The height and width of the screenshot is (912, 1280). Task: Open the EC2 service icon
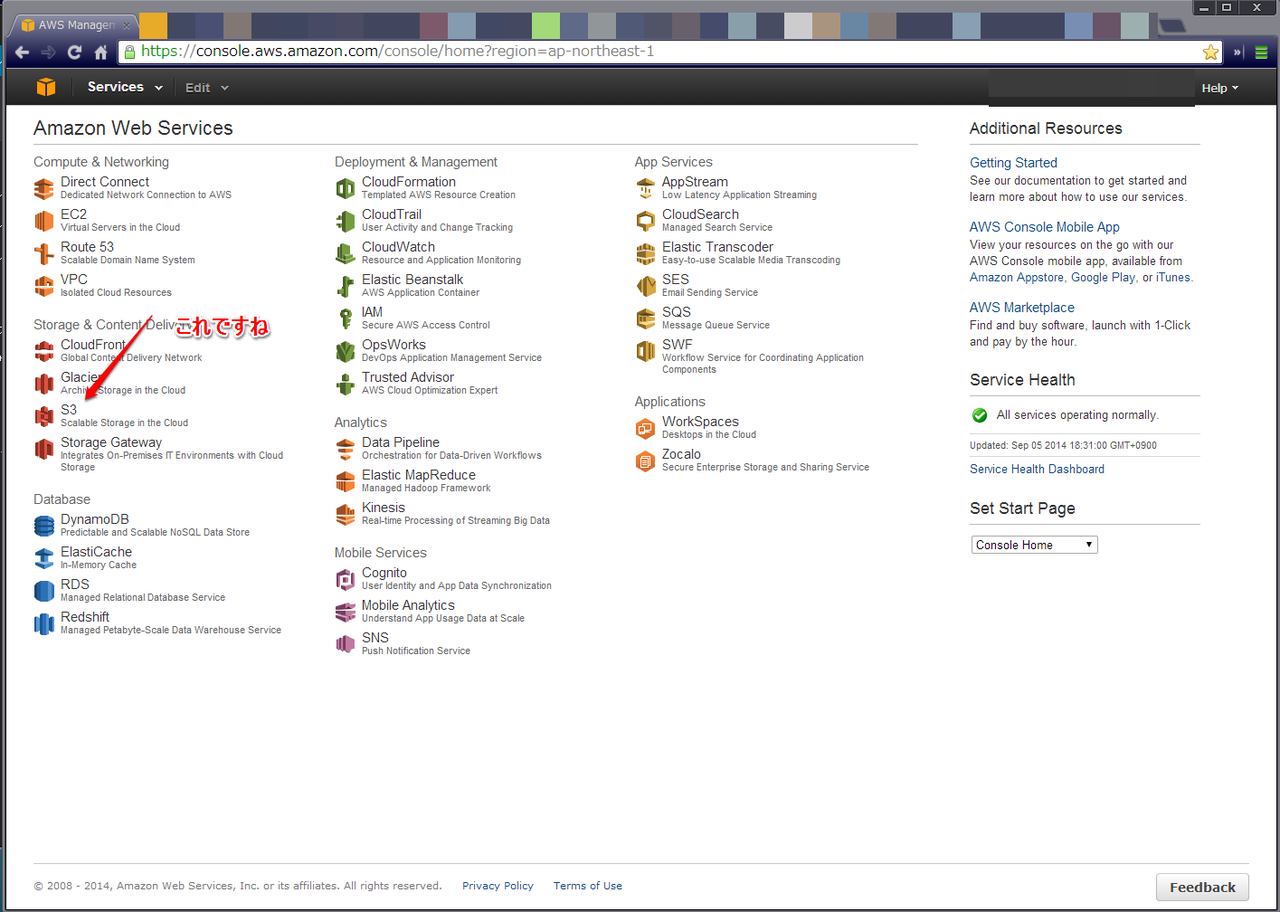[x=44, y=221]
